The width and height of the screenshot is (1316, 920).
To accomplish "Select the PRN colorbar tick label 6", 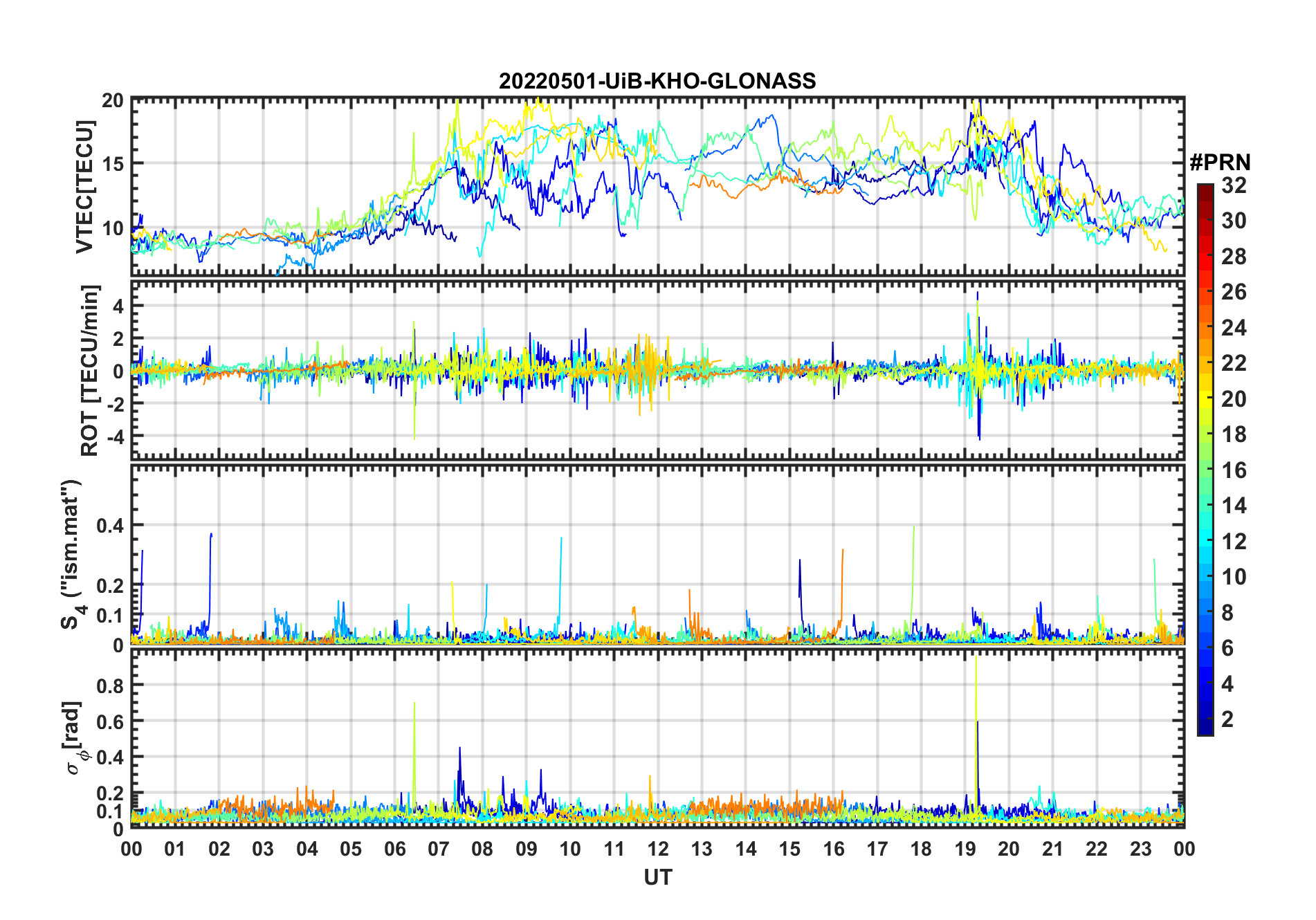I will point(1227,648).
